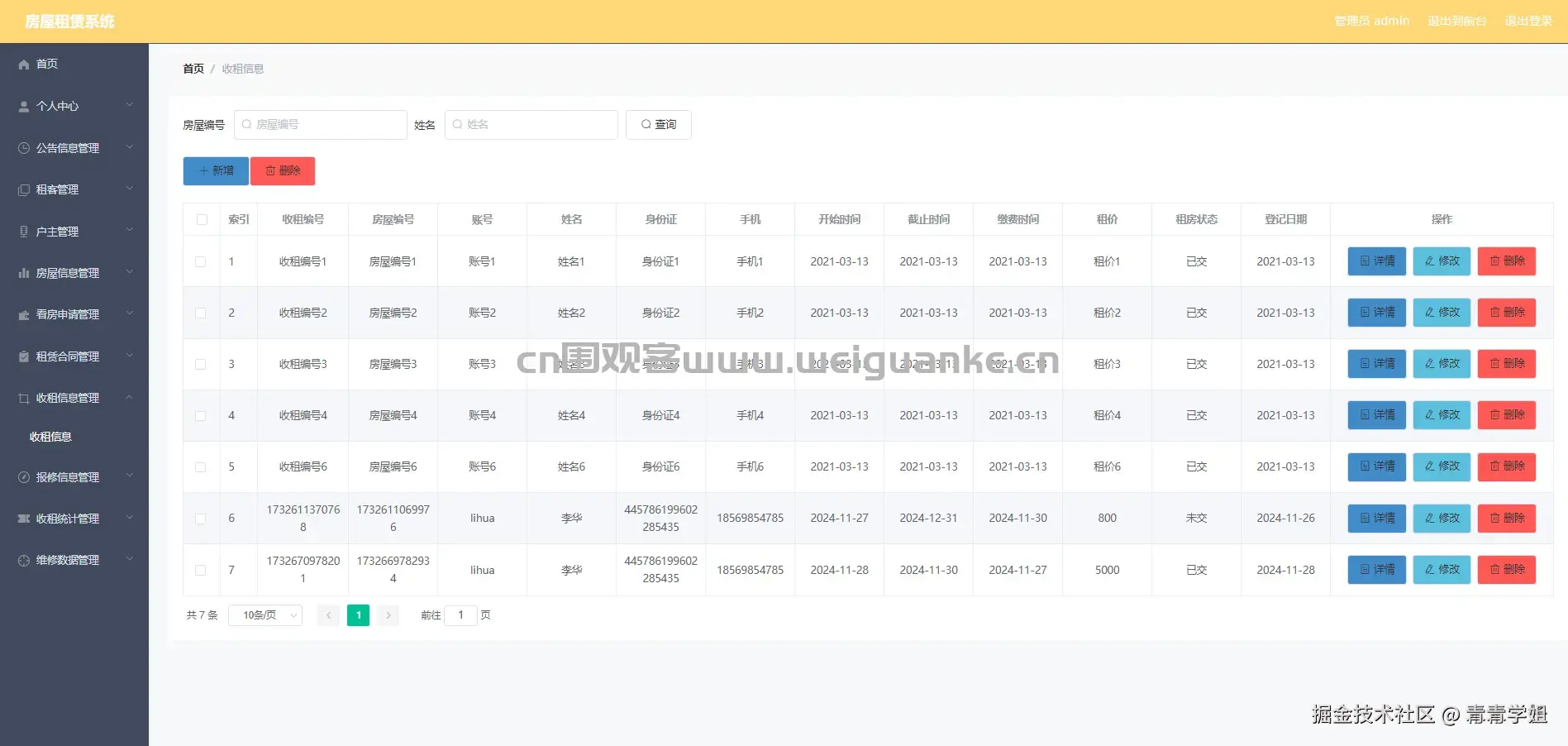
Task: Click the 共 7 条 total count text
Action: coord(202,615)
